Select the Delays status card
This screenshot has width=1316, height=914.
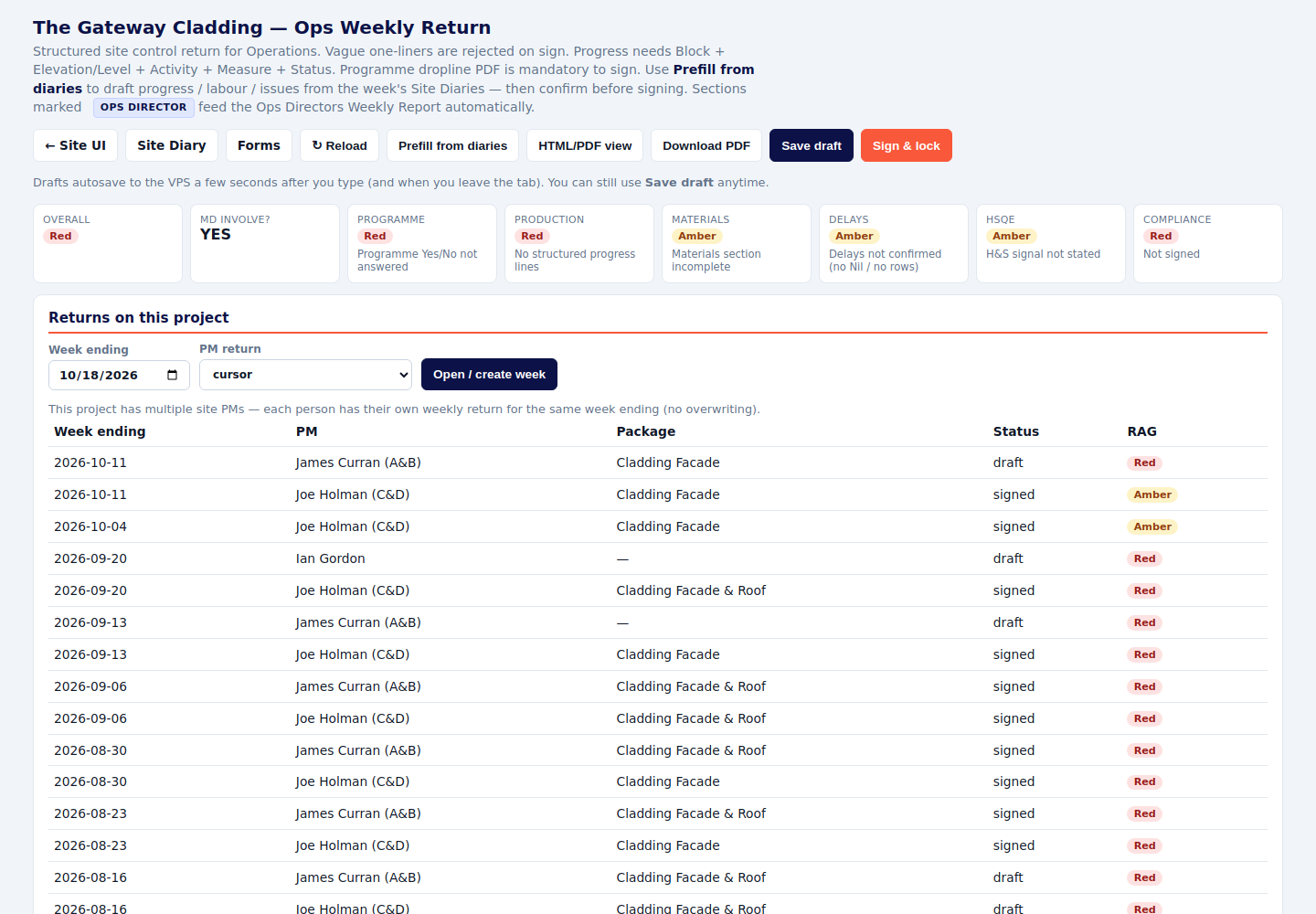[894, 243]
